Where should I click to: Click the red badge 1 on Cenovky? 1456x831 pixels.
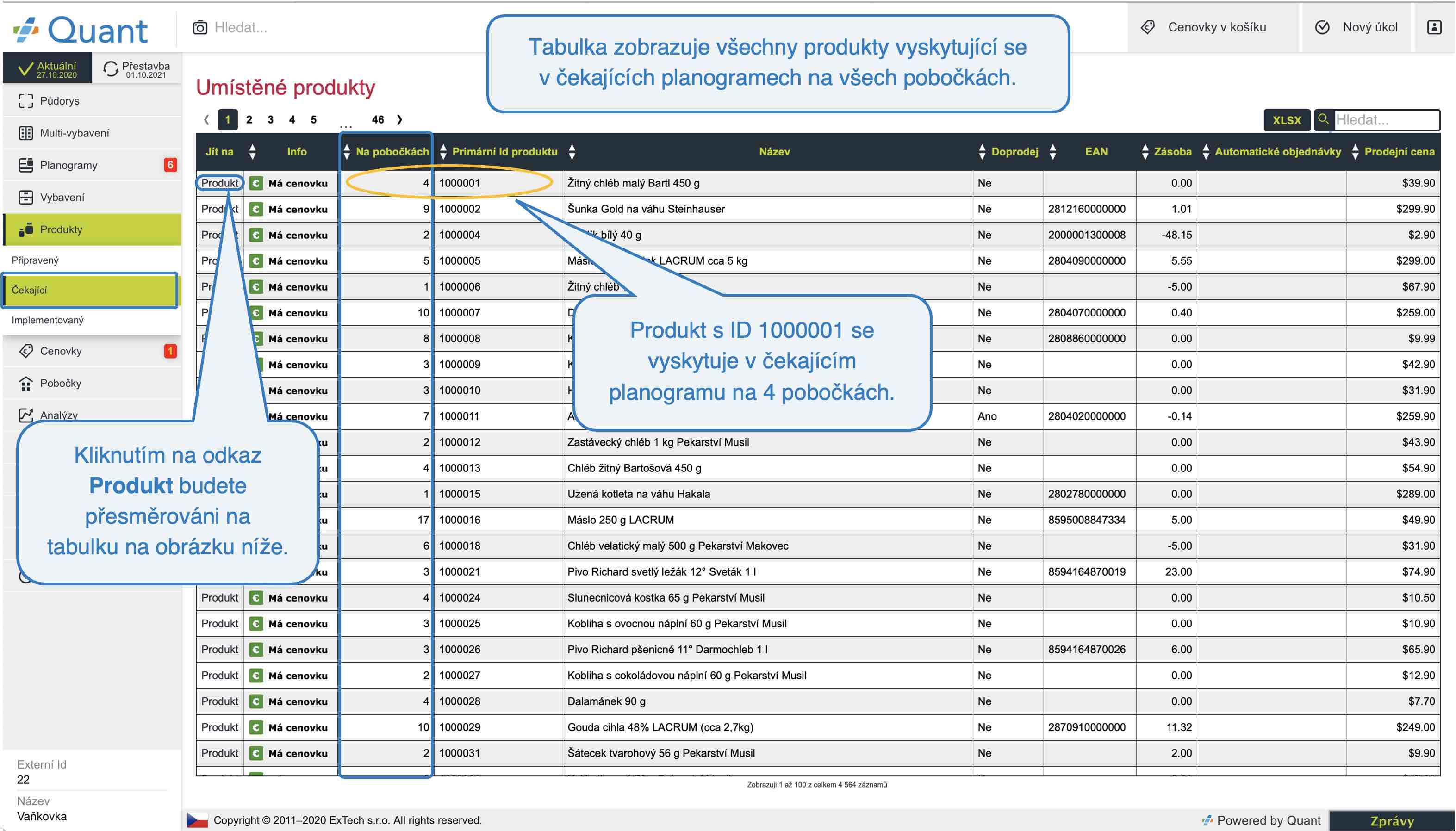[x=170, y=351]
